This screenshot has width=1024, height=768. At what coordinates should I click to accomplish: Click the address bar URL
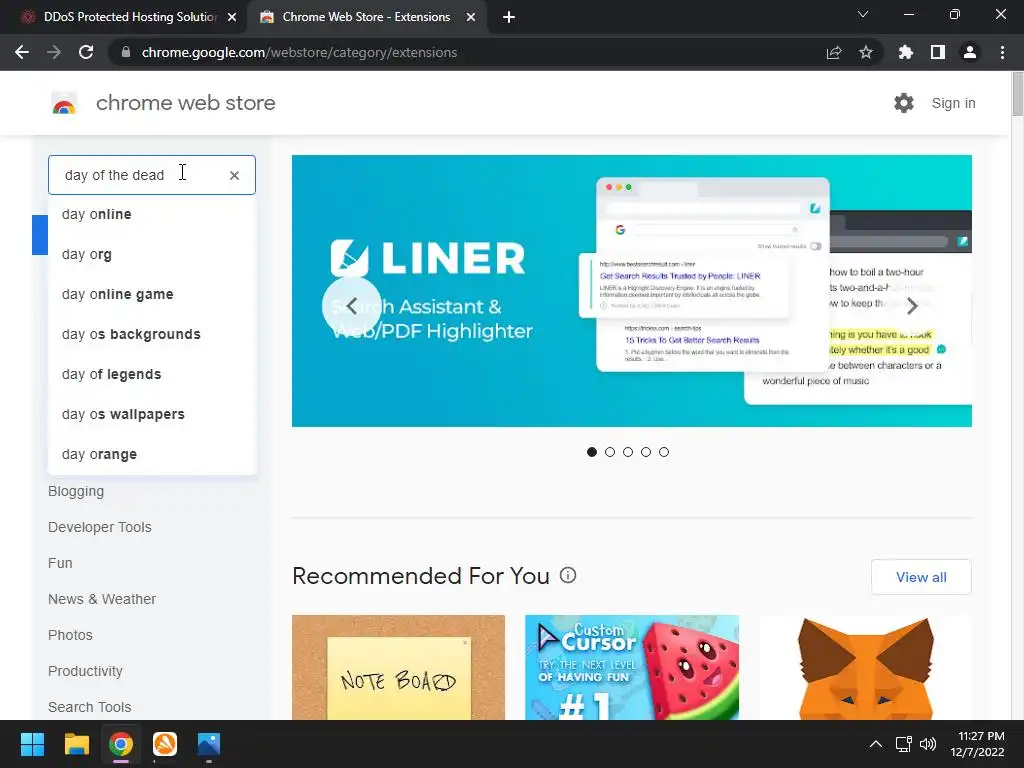[299, 52]
